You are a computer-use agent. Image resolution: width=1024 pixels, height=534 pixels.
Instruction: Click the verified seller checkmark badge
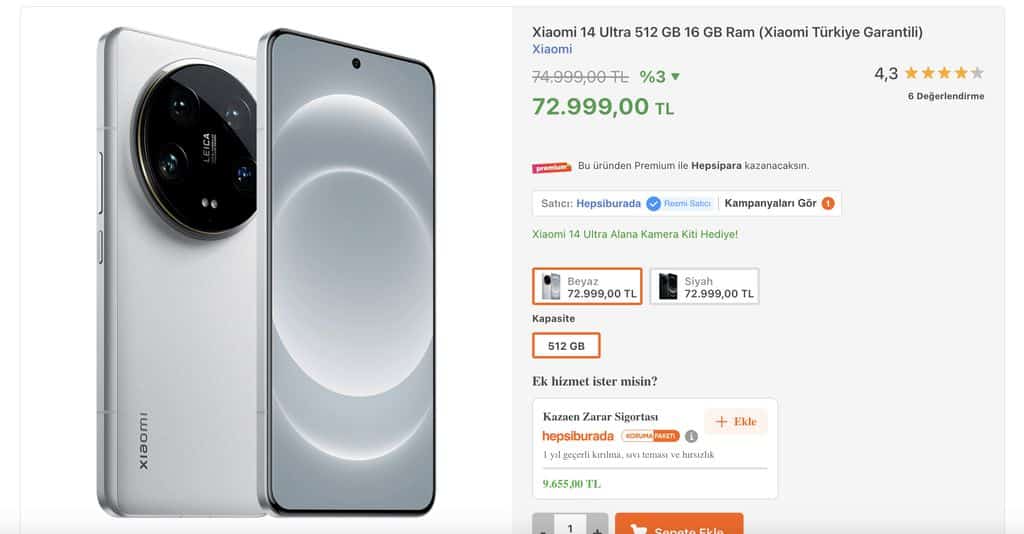654,204
